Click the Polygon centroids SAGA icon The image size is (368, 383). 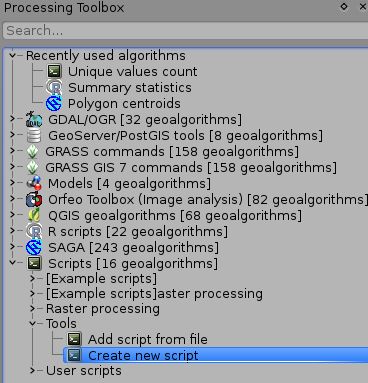pyautogui.click(x=54, y=104)
